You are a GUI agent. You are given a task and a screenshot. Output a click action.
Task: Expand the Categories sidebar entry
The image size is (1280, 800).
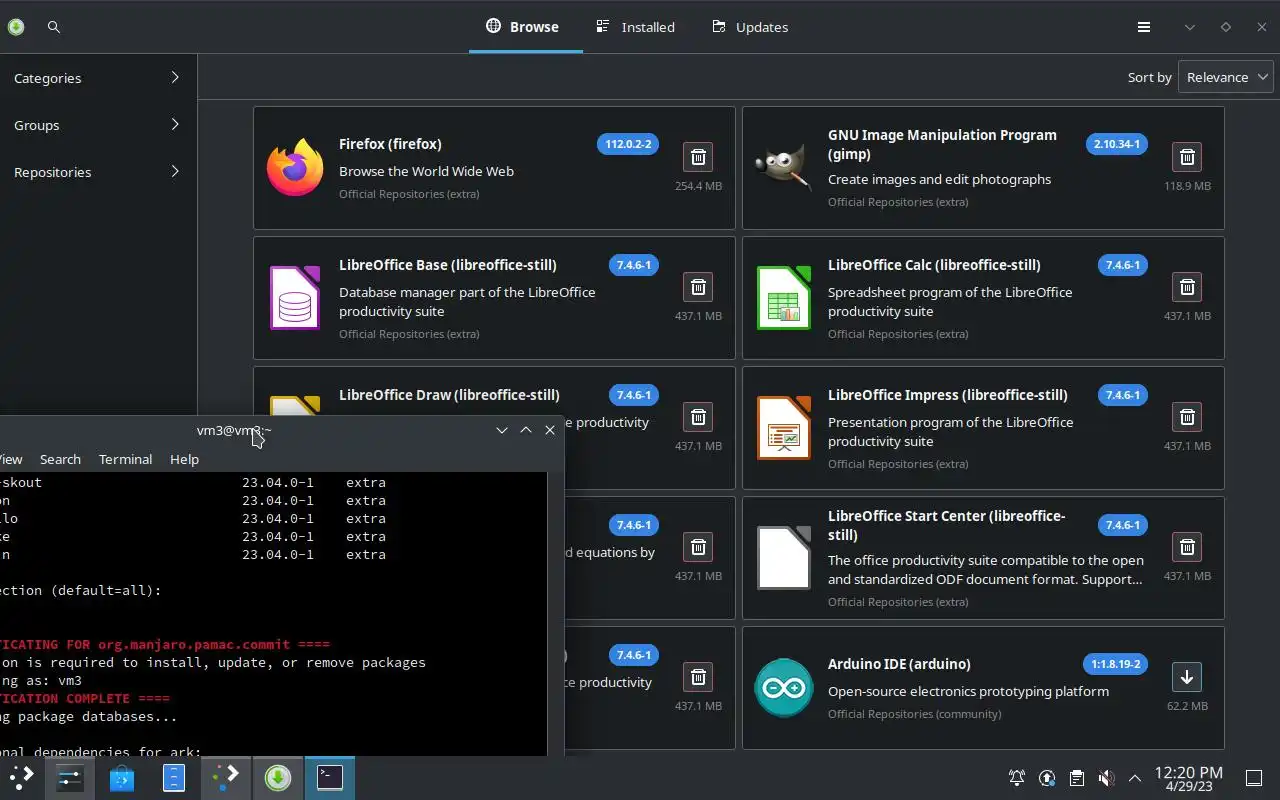coord(97,78)
